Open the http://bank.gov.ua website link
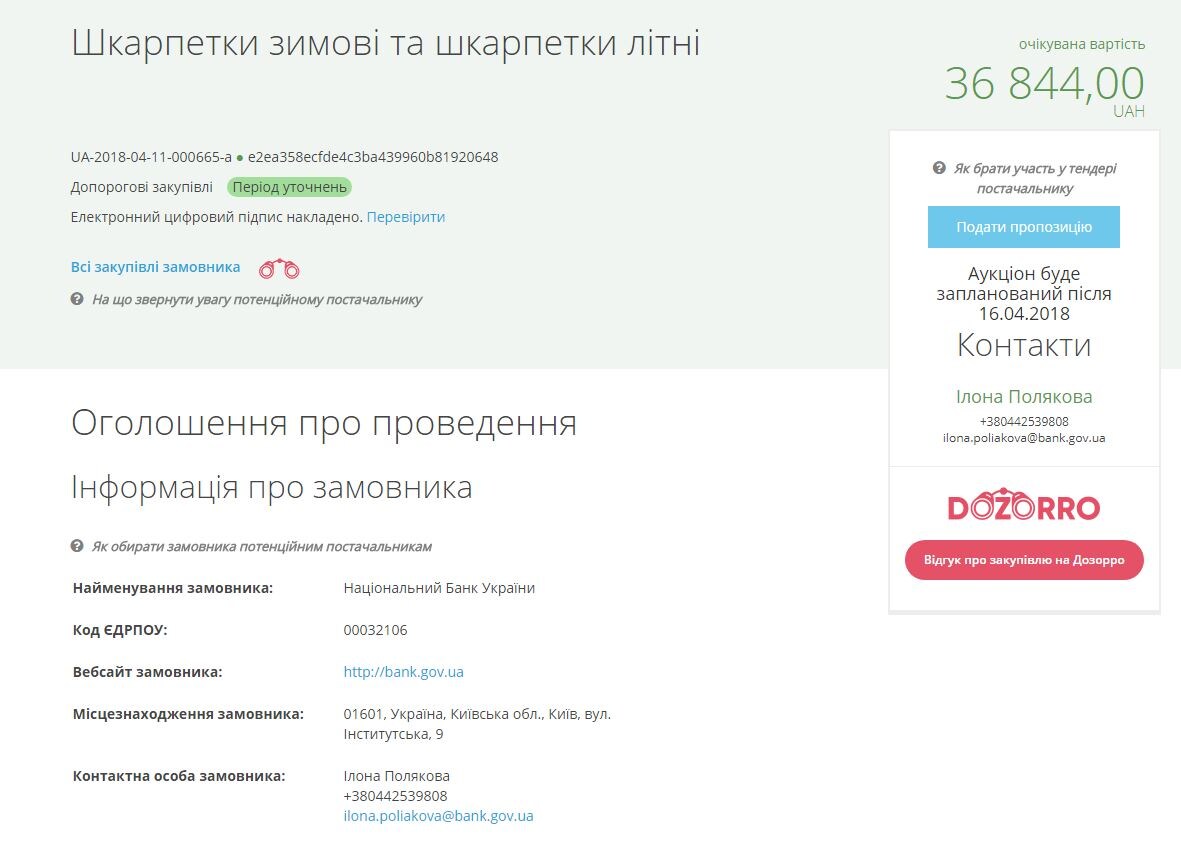The width and height of the screenshot is (1181, 845). click(x=404, y=672)
